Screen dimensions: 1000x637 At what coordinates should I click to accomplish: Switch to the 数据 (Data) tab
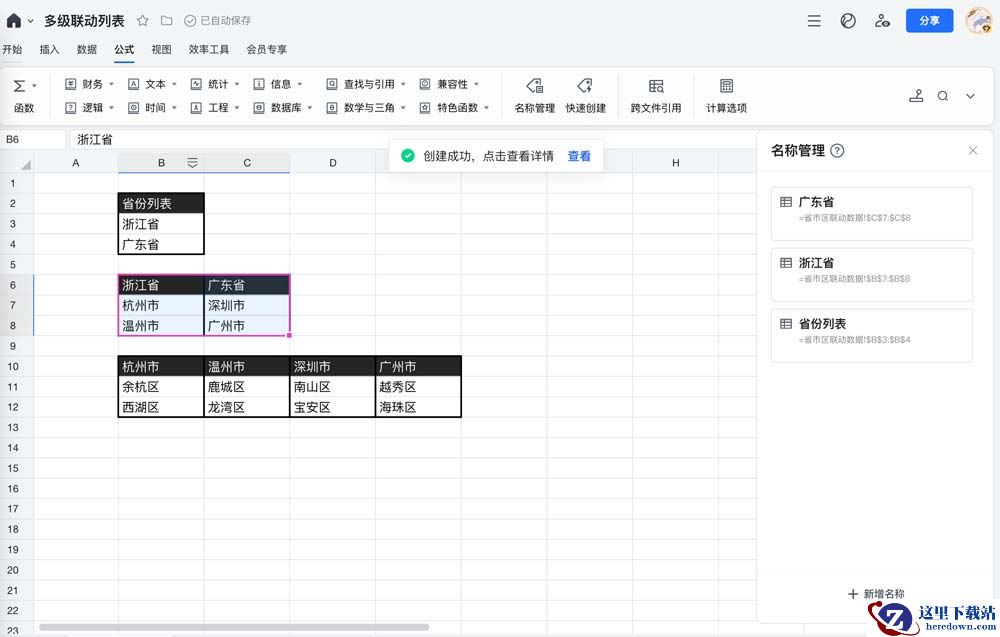pyautogui.click(x=87, y=49)
